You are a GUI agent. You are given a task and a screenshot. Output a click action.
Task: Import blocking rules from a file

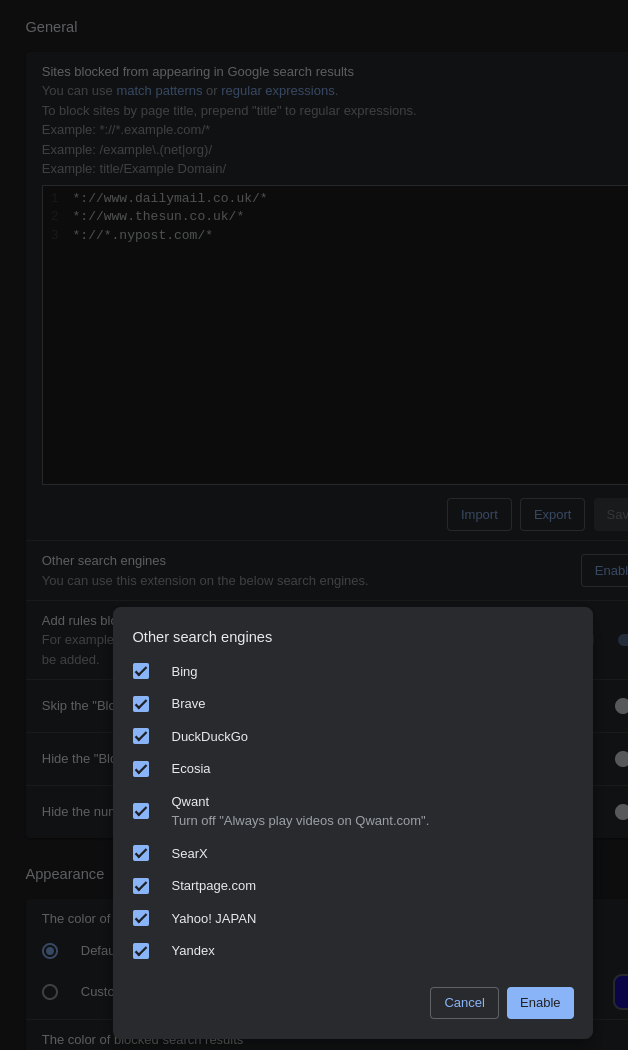pyautogui.click(x=479, y=514)
